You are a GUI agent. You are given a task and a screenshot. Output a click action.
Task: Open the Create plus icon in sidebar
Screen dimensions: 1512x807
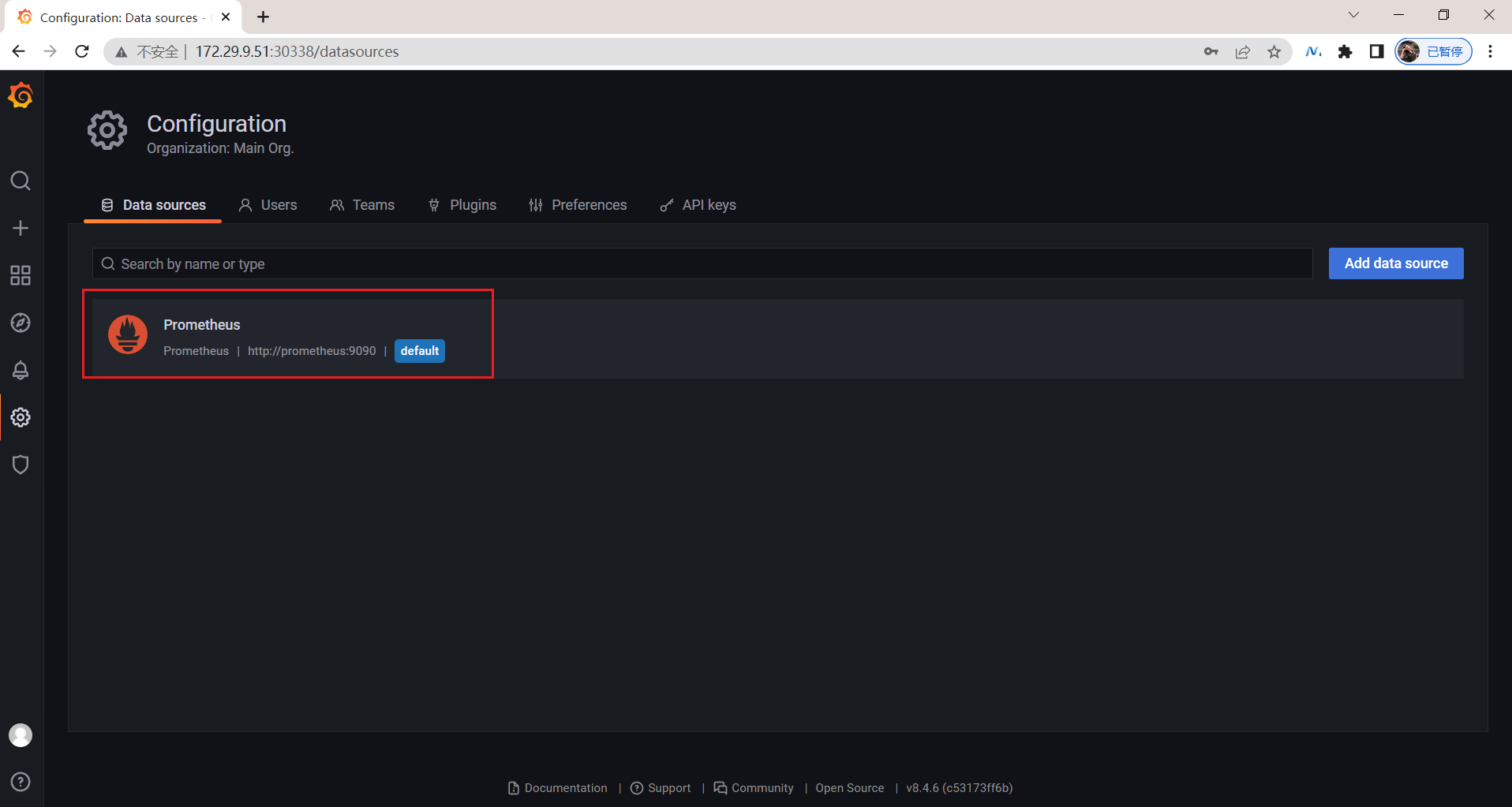21,228
